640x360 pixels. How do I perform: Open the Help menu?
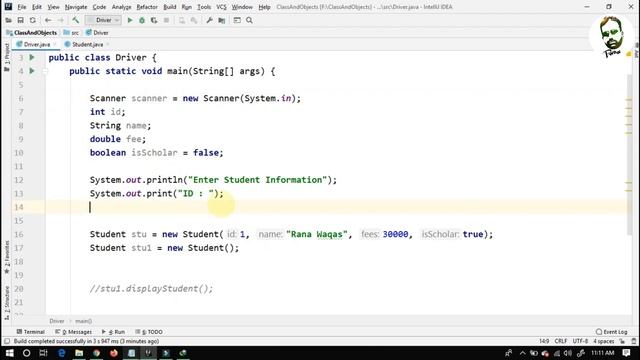pos(264,7)
